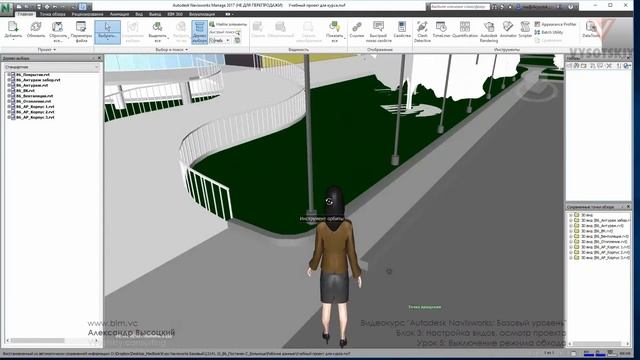Toggle the Дерево выбора (Selection Tree) button
The image size is (640, 360).
[x=199, y=31]
